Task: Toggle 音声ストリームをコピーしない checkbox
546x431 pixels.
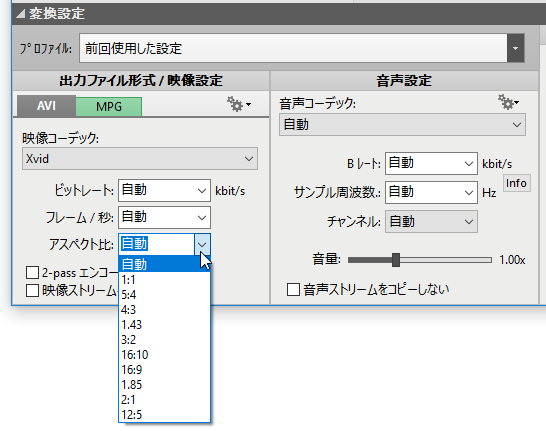Action: [293, 289]
